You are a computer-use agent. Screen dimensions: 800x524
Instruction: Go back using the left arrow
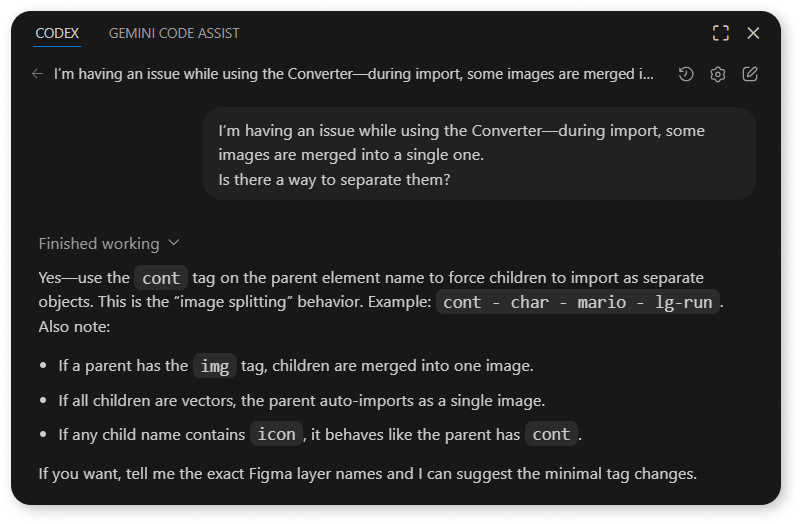click(x=37, y=74)
